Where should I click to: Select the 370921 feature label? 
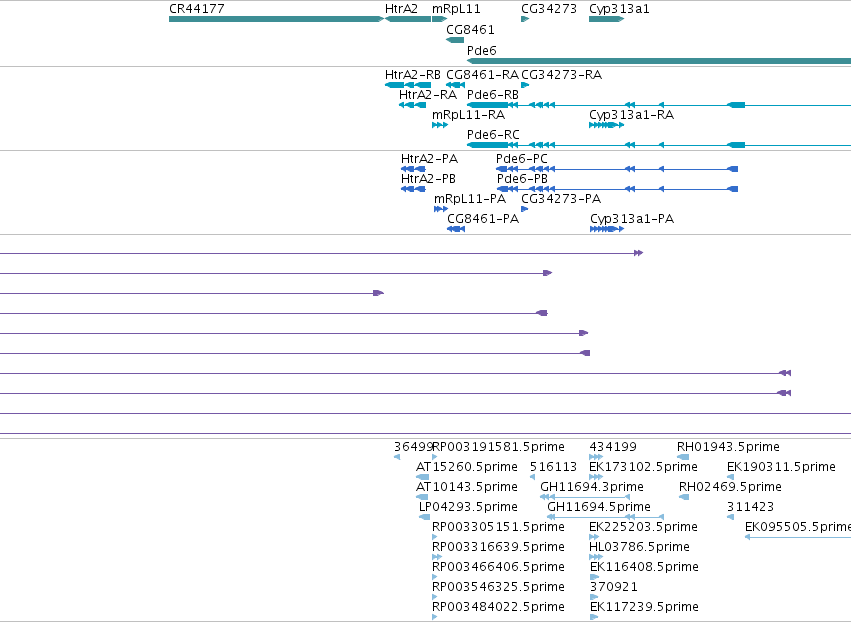pos(613,587)
